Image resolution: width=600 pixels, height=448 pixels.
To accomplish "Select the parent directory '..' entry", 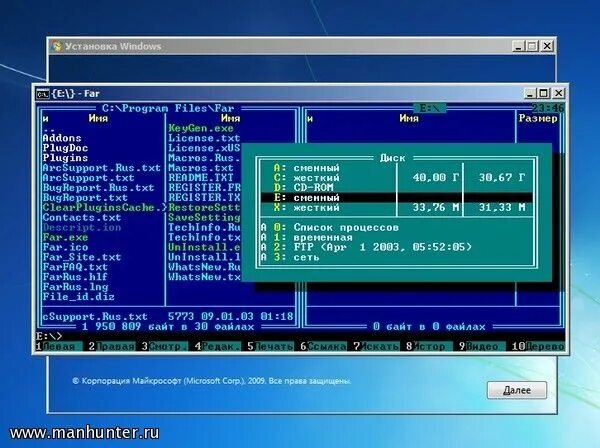I will (x=49, y=129).
